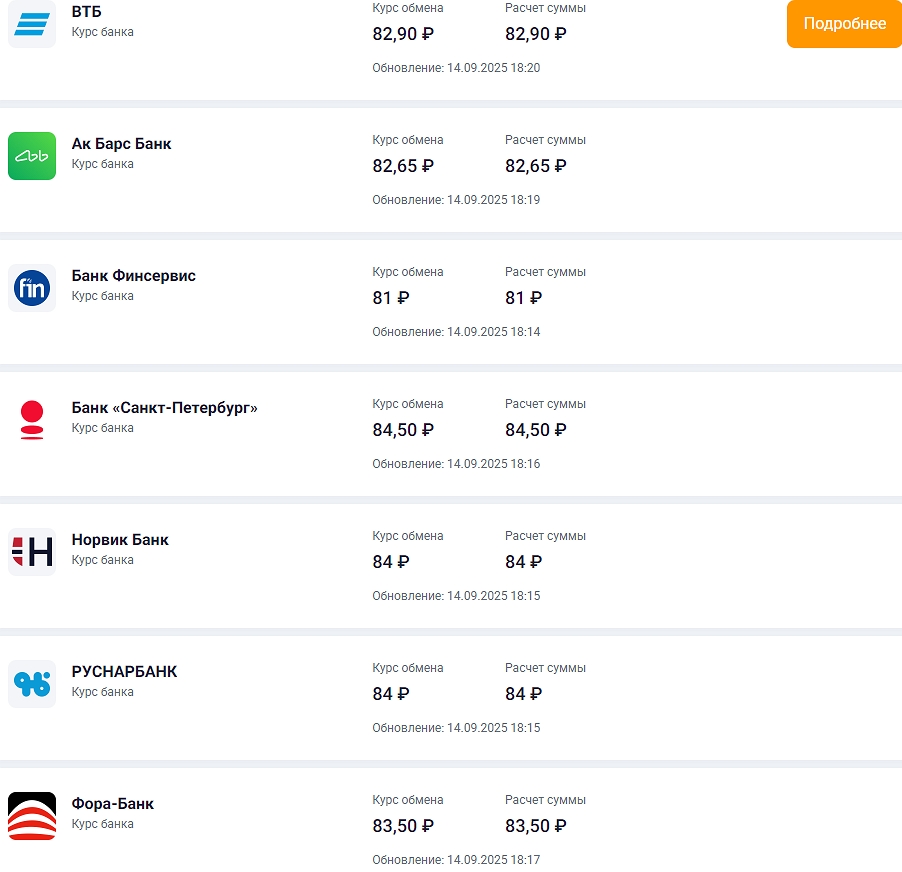Click the 82,65 ₽ exchange rate of Ак Барс
The width and height of the screenshot is (902, 872).
click(x=403, y=166)
